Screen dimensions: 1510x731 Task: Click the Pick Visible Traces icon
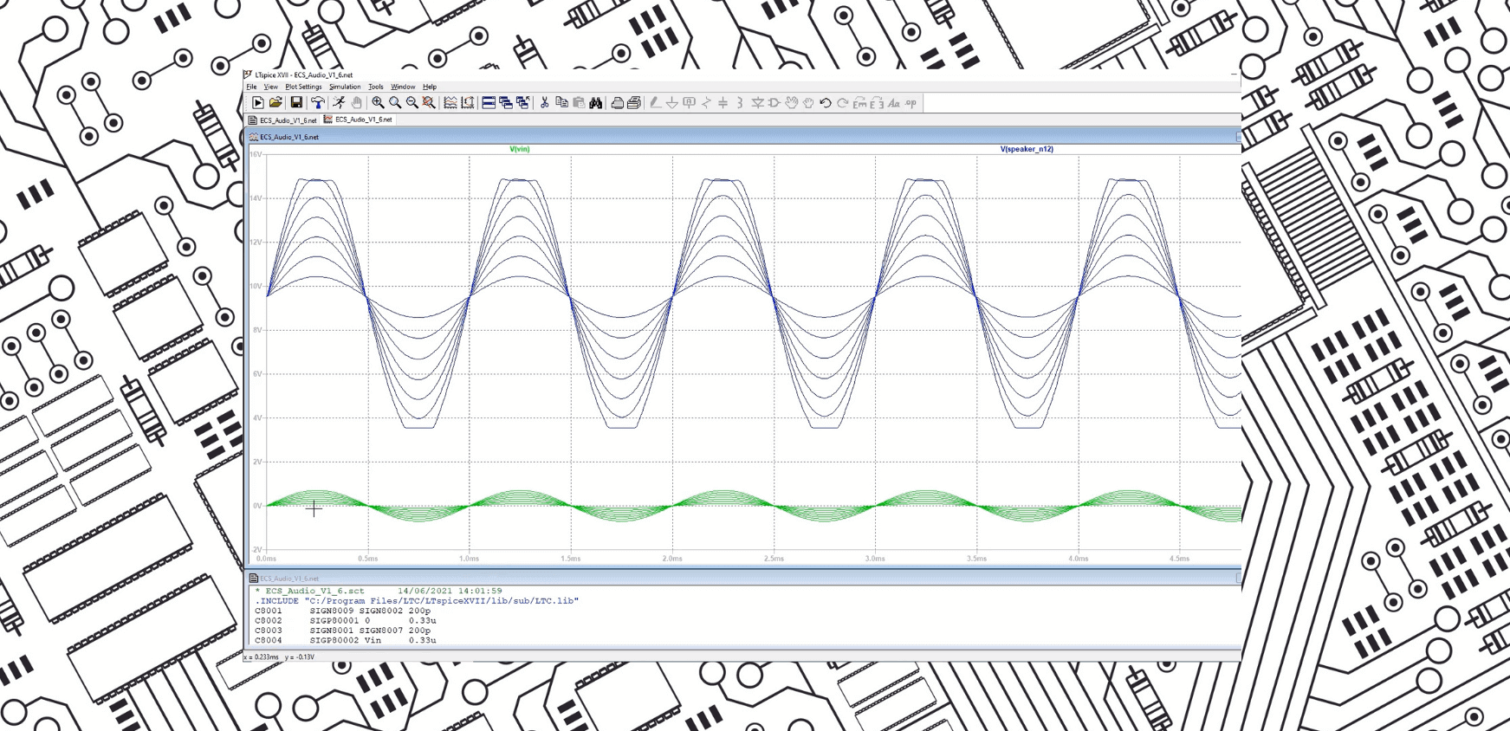tap(467, 102)
